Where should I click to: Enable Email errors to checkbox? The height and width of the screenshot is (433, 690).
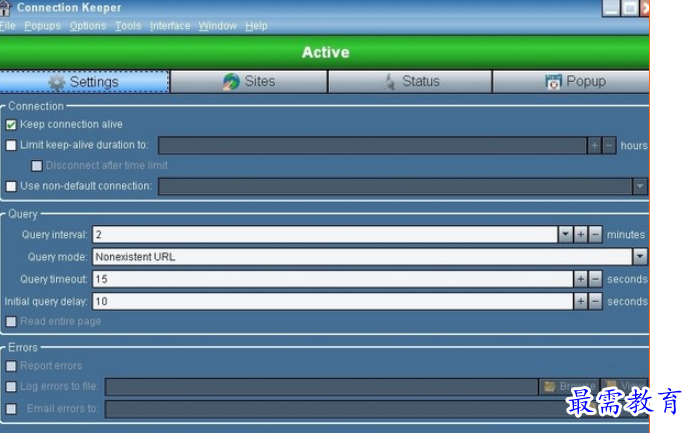tap(11, 409)
